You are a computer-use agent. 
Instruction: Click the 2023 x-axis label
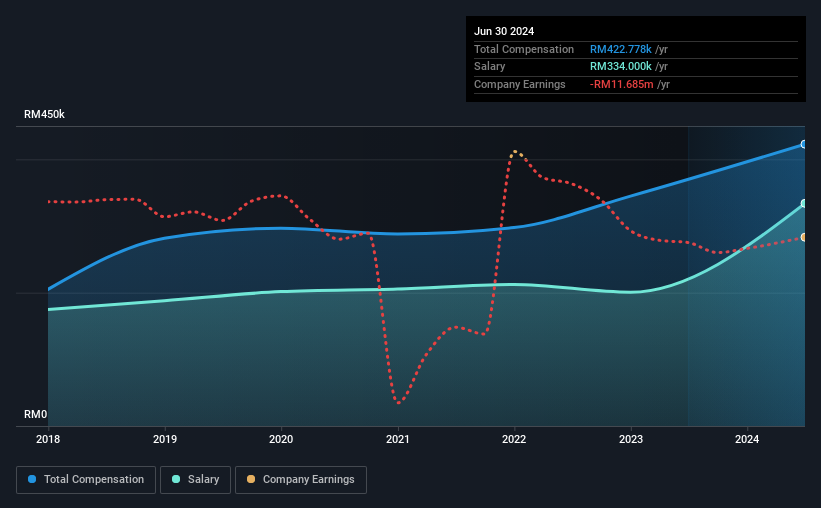[x=631, y=439]
